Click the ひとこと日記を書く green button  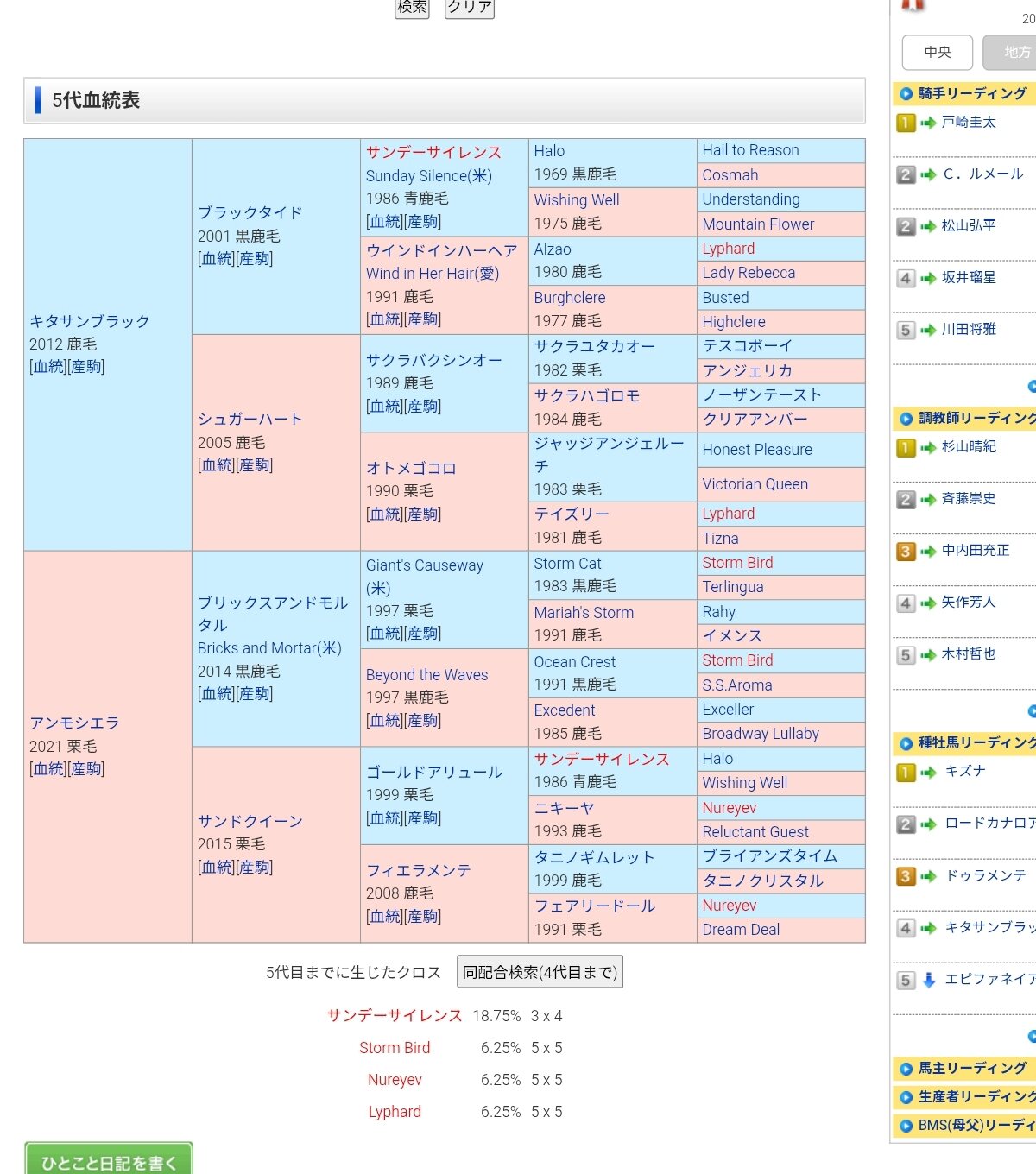[109, 1161]
